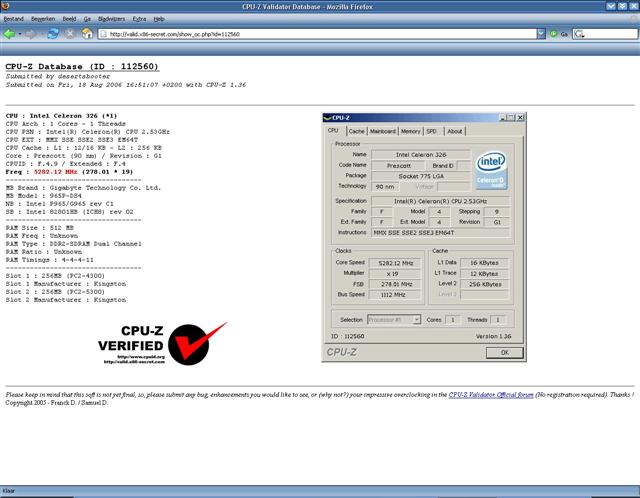Click the 'CPU : Intel Celeron 326' line
The height and width of the screenshot is (498, 640).
[61, 116]
